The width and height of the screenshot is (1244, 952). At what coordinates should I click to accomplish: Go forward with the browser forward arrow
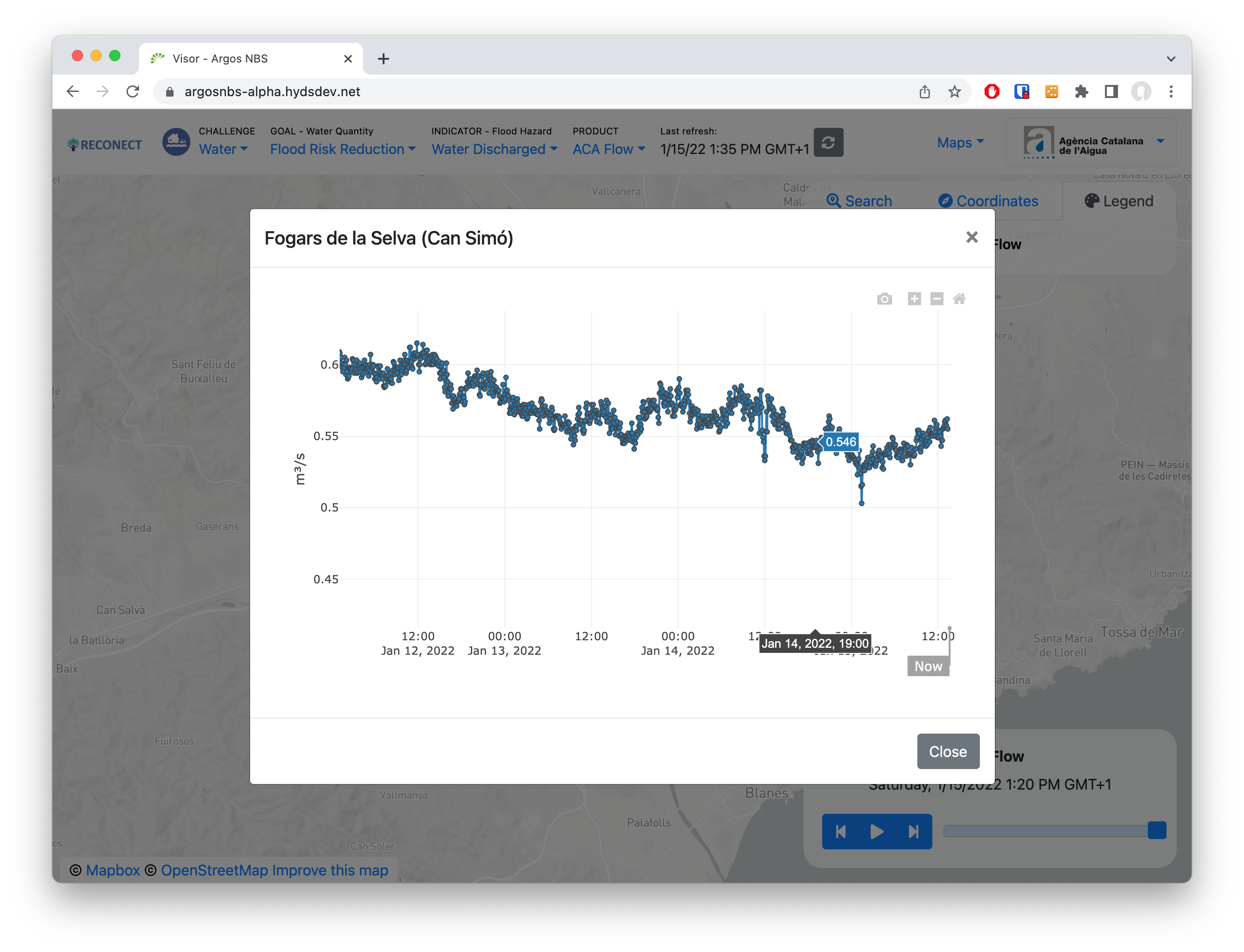pos(103,91)
